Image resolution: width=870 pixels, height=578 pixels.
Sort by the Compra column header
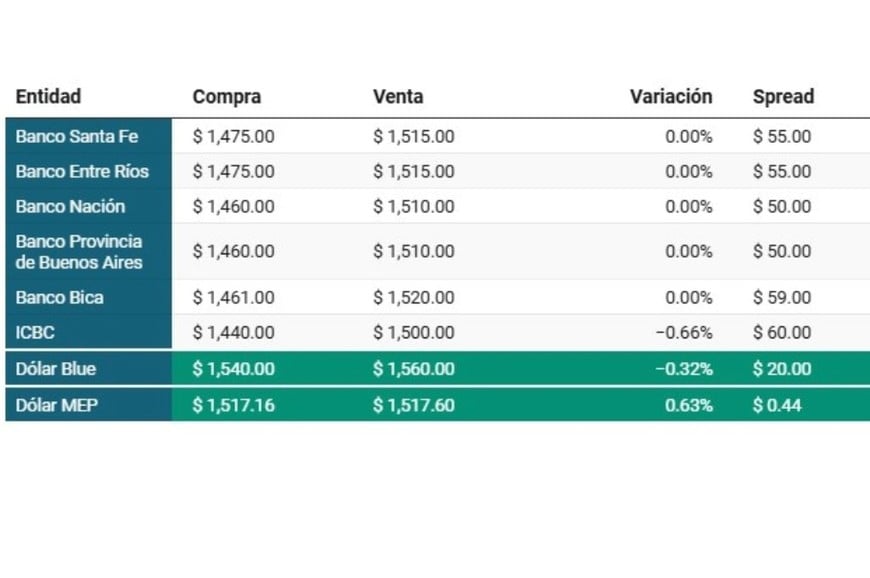tap(226, 97)
